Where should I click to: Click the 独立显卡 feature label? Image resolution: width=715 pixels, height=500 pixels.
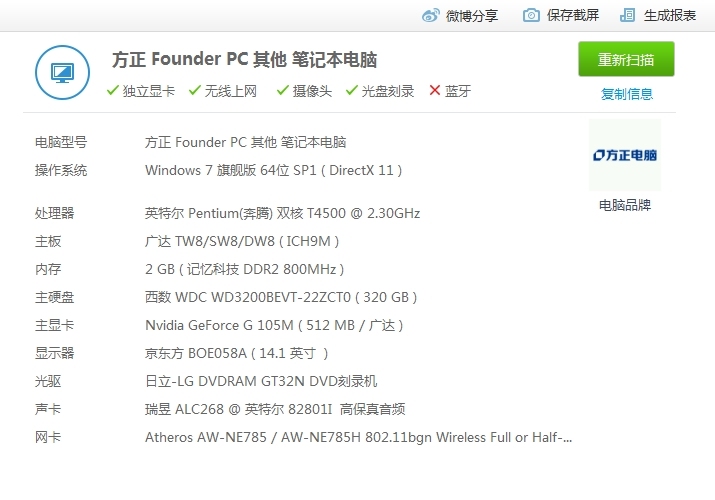pos(149,91)
